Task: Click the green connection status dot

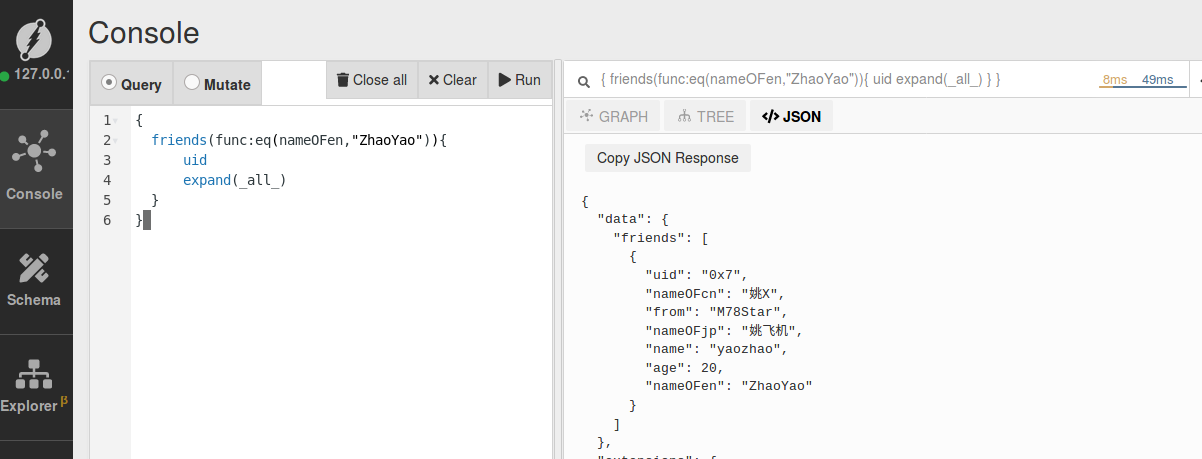Action: pos(5,76)
